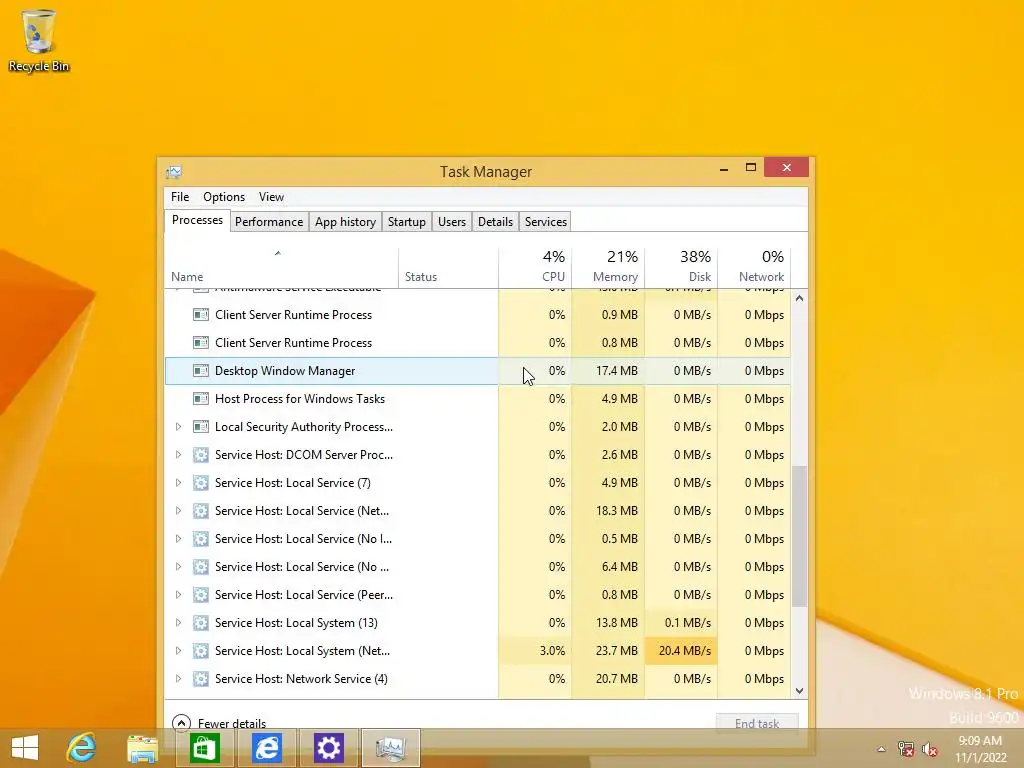Image resolution: width=1024 pixels, height=768 pixels.
Task: Open the Options menu
Action: point(224,197)
